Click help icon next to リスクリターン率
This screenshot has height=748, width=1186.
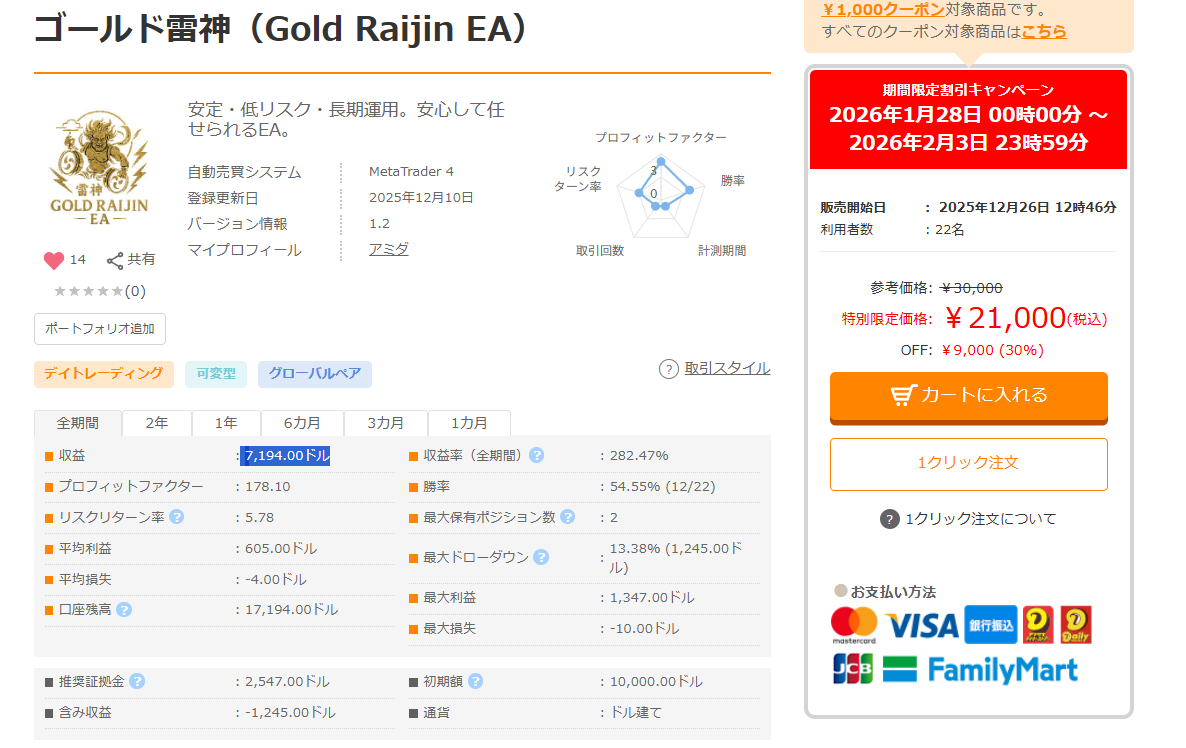pyautogui.click(x=177, y=517)
